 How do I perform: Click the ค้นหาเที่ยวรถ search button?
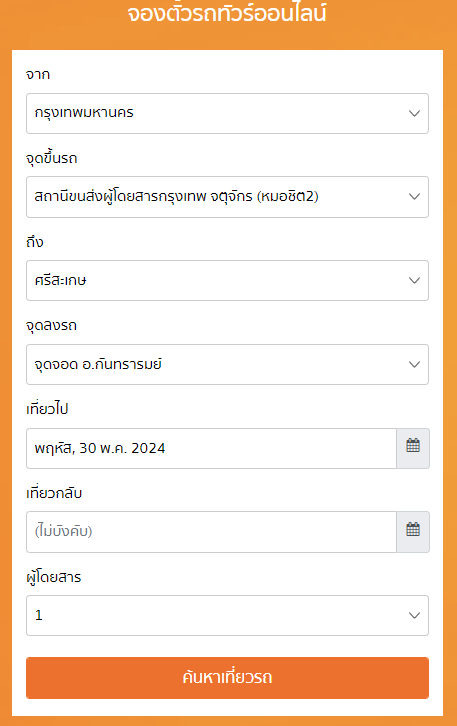(227, 678)
